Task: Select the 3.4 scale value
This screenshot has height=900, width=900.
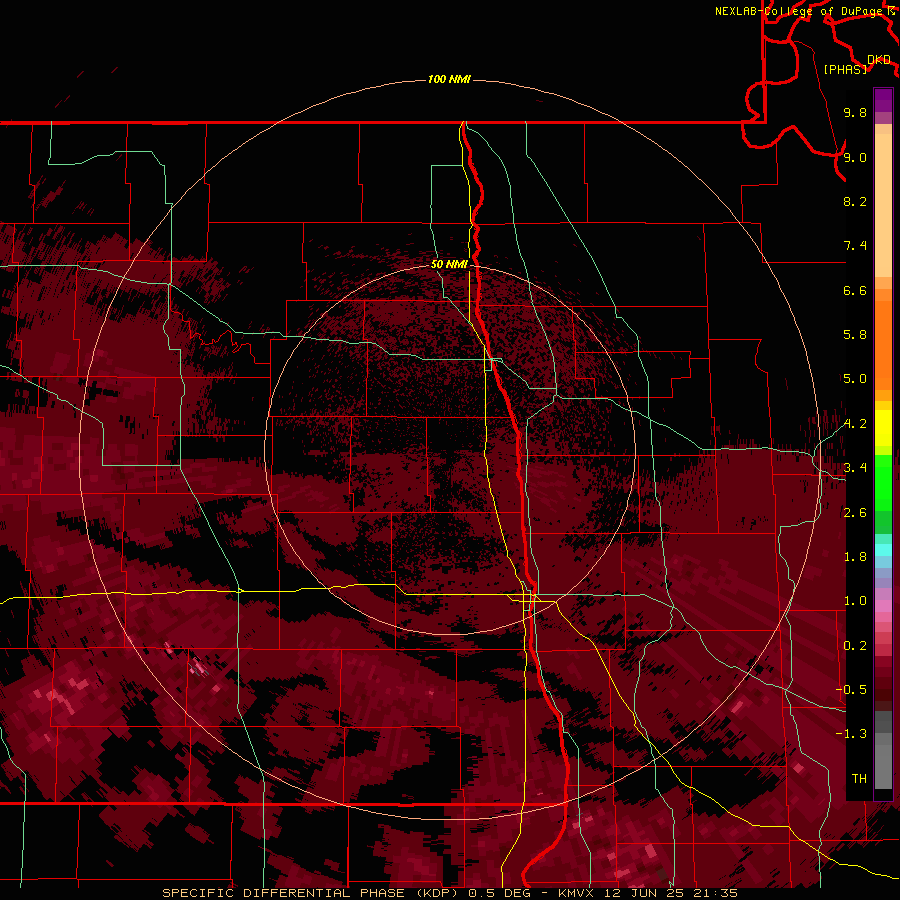Action: 855,468
